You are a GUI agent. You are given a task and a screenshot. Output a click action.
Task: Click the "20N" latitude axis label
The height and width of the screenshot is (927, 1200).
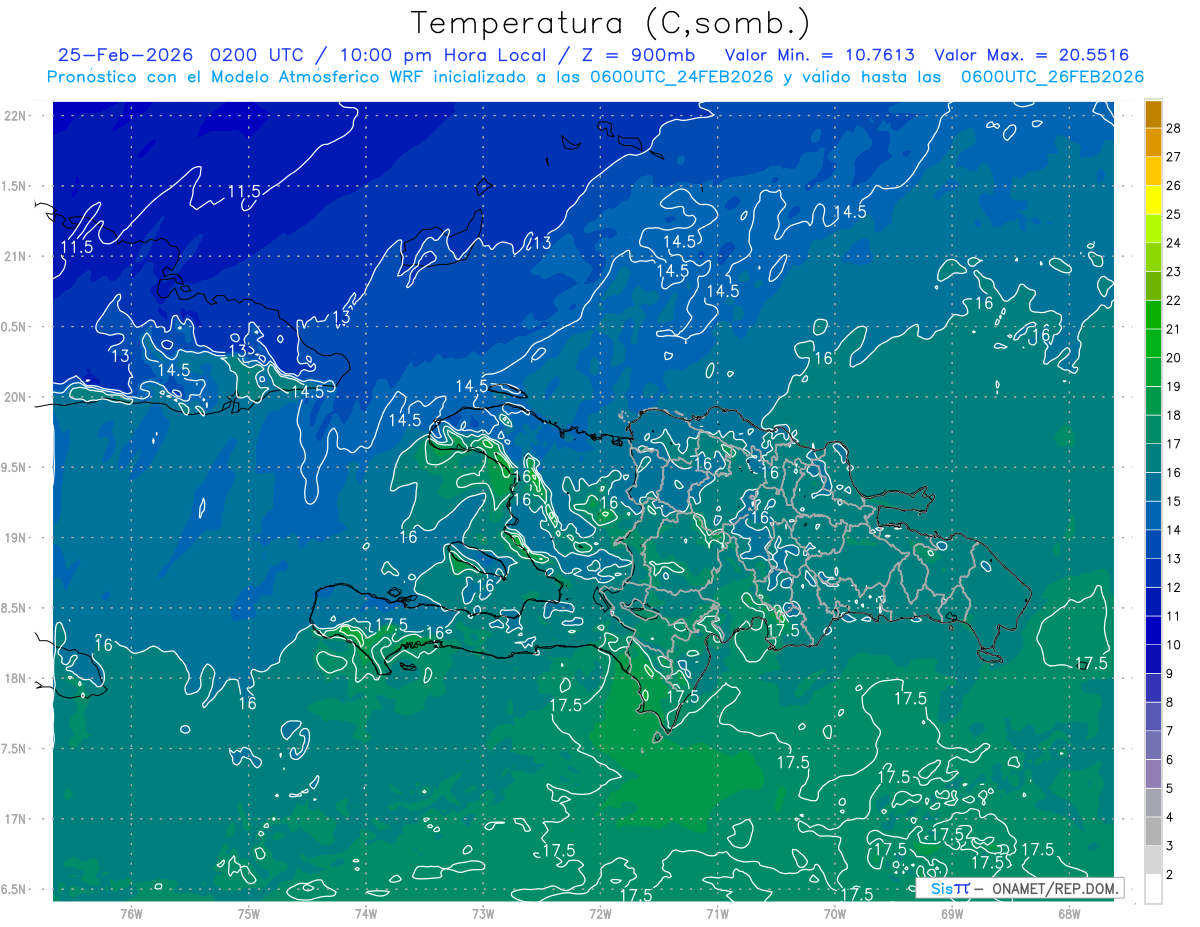pos(15,397)
